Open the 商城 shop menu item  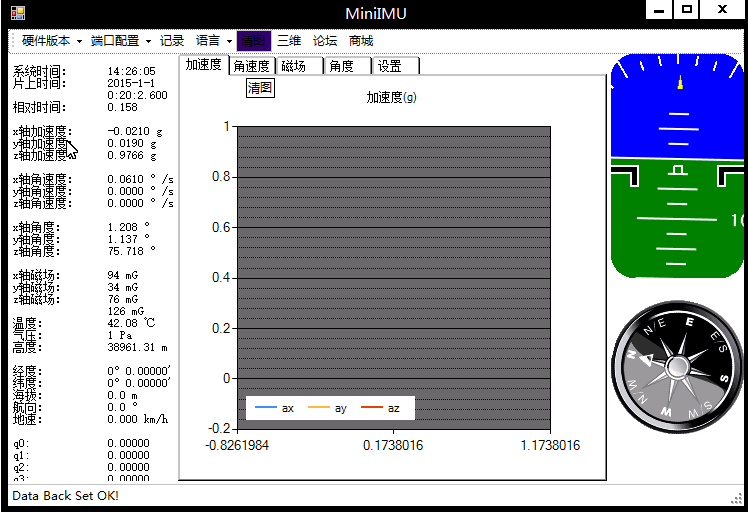tap(361, 41)
